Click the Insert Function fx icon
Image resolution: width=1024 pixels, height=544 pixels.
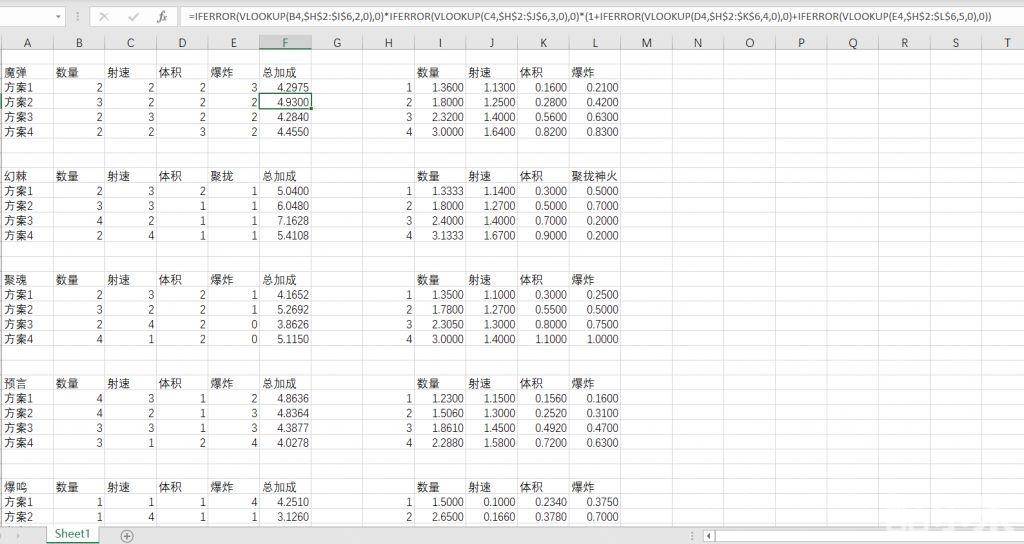[162, 17]
